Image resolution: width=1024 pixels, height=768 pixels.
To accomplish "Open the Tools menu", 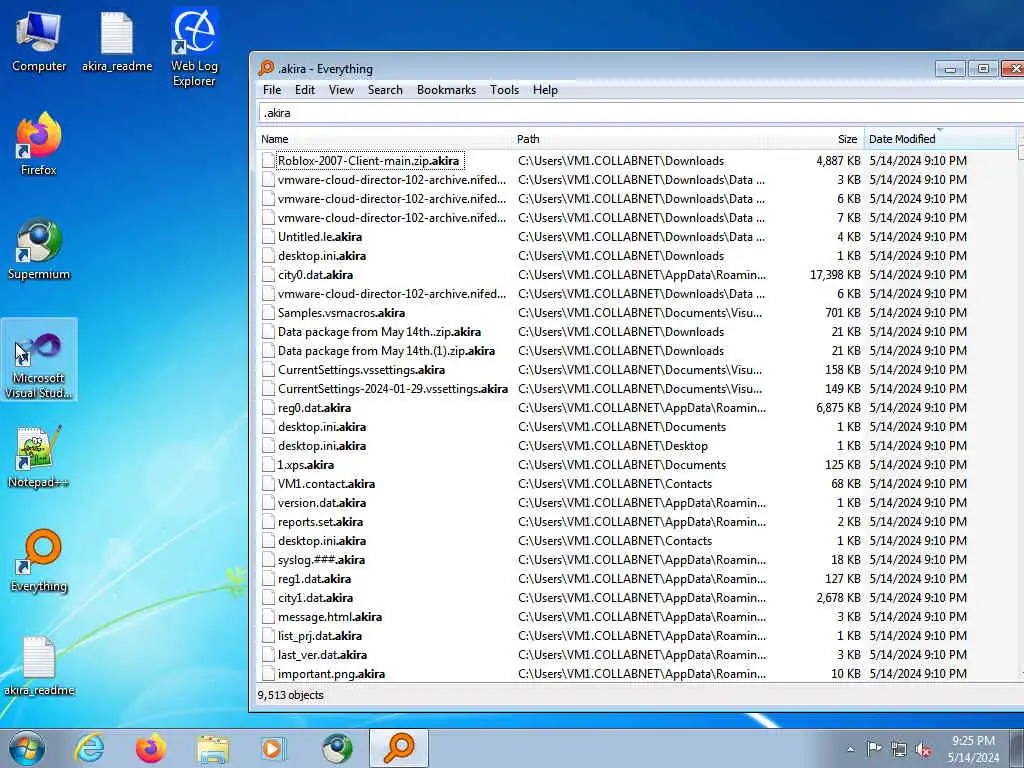I will tap(504, 90).
